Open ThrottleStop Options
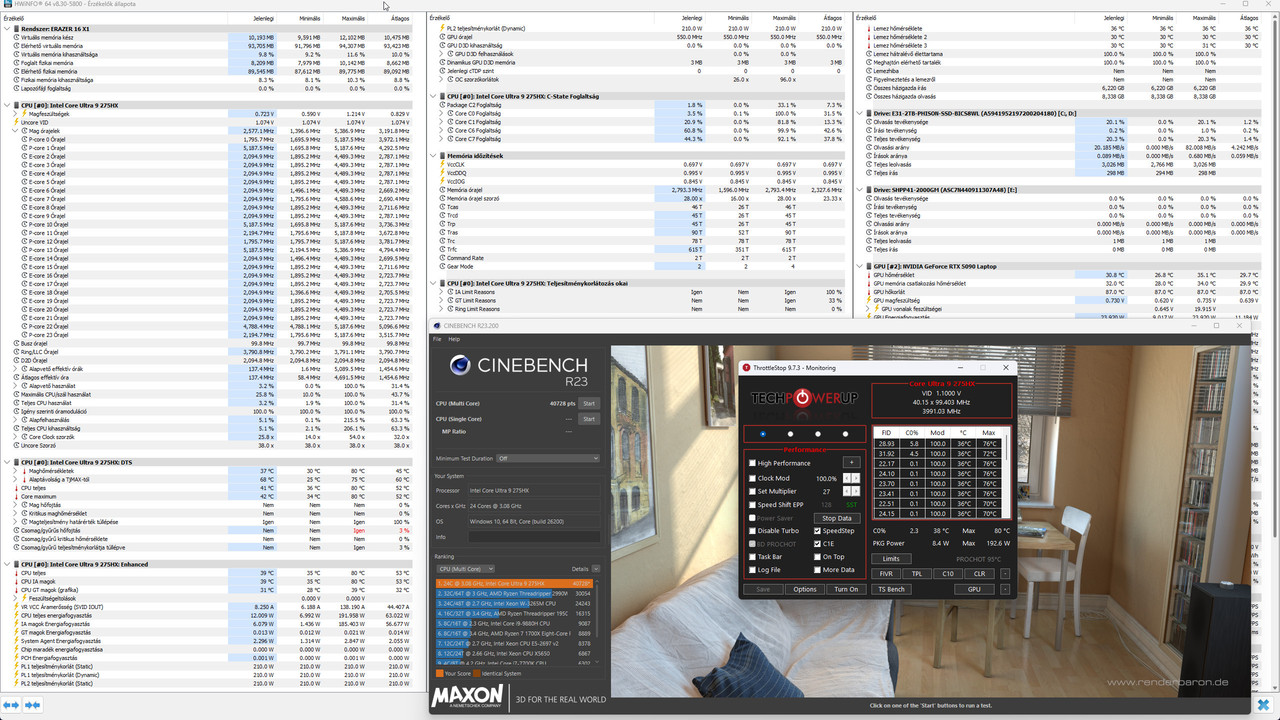Screen dimensions: 1280x720 click(805, 589)
